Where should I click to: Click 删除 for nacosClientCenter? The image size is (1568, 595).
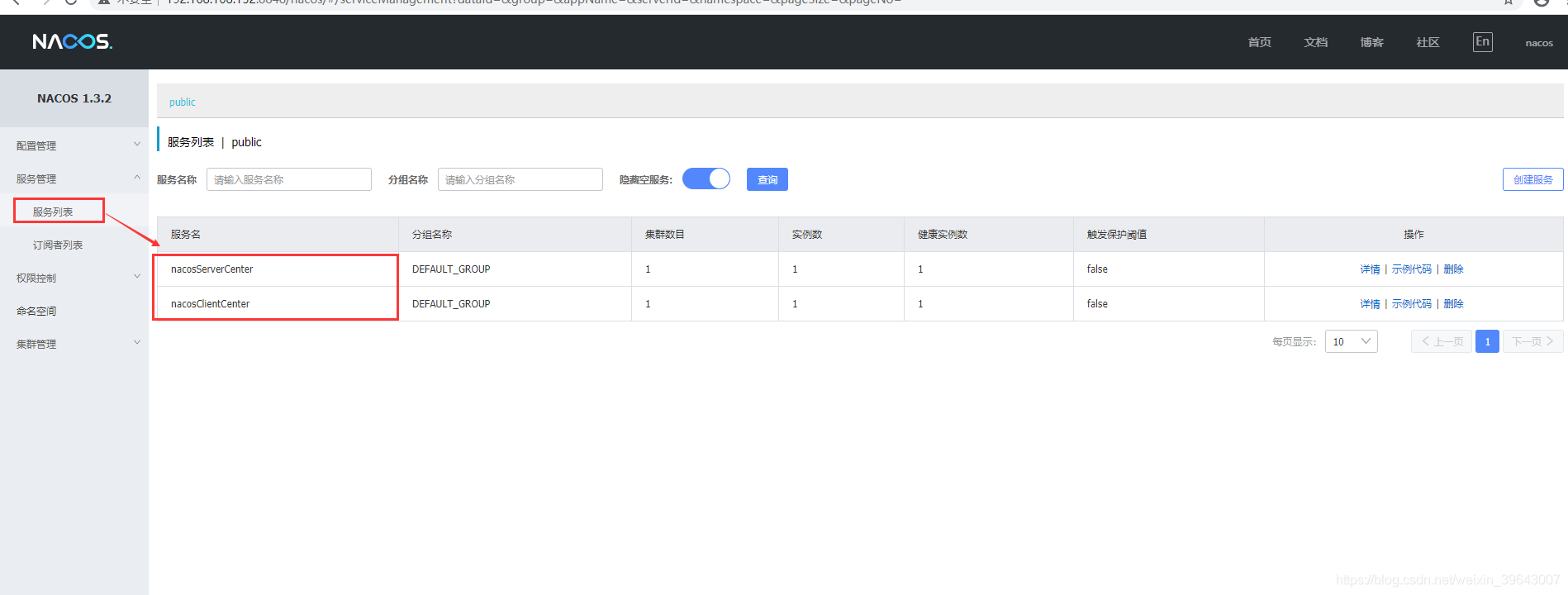(x=1453, y=304)
